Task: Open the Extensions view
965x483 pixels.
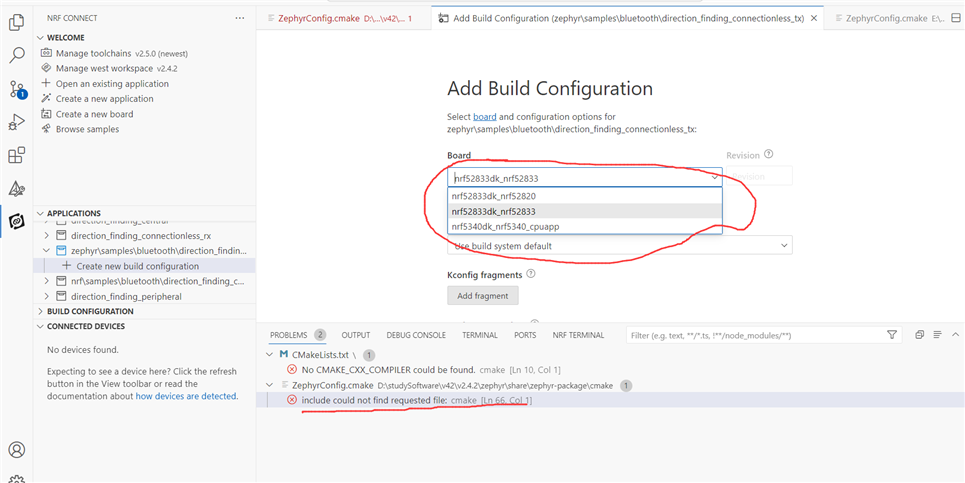Action: 17,156
